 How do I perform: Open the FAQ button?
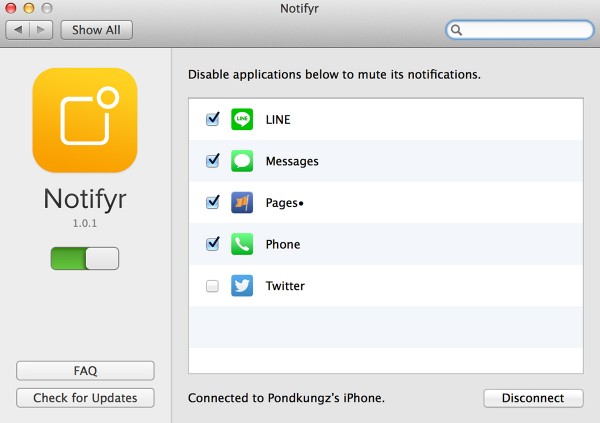click(85, 371)
